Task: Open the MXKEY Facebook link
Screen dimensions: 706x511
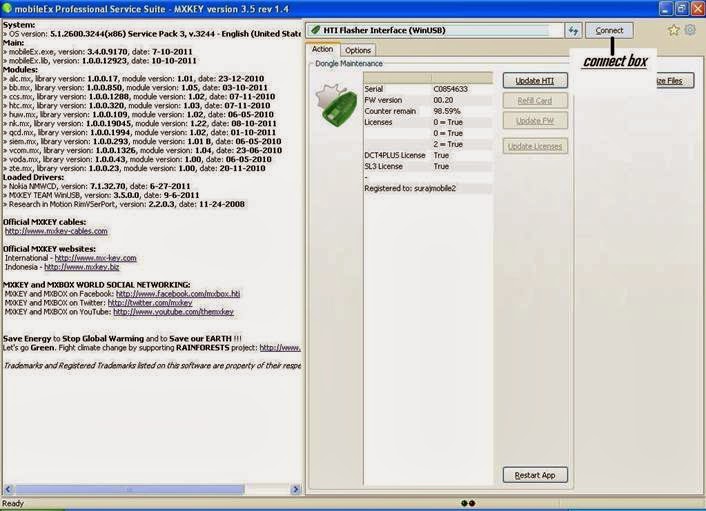Action: 178,294
